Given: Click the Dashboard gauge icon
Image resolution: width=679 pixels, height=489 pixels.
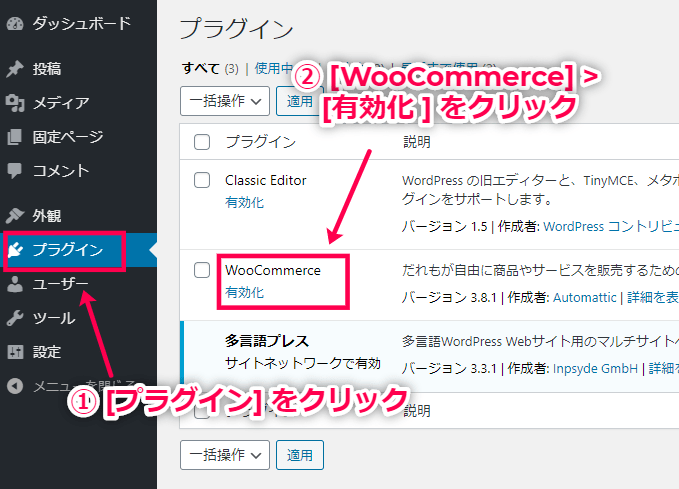Looking at the screenshot, I should pos(15,23).
